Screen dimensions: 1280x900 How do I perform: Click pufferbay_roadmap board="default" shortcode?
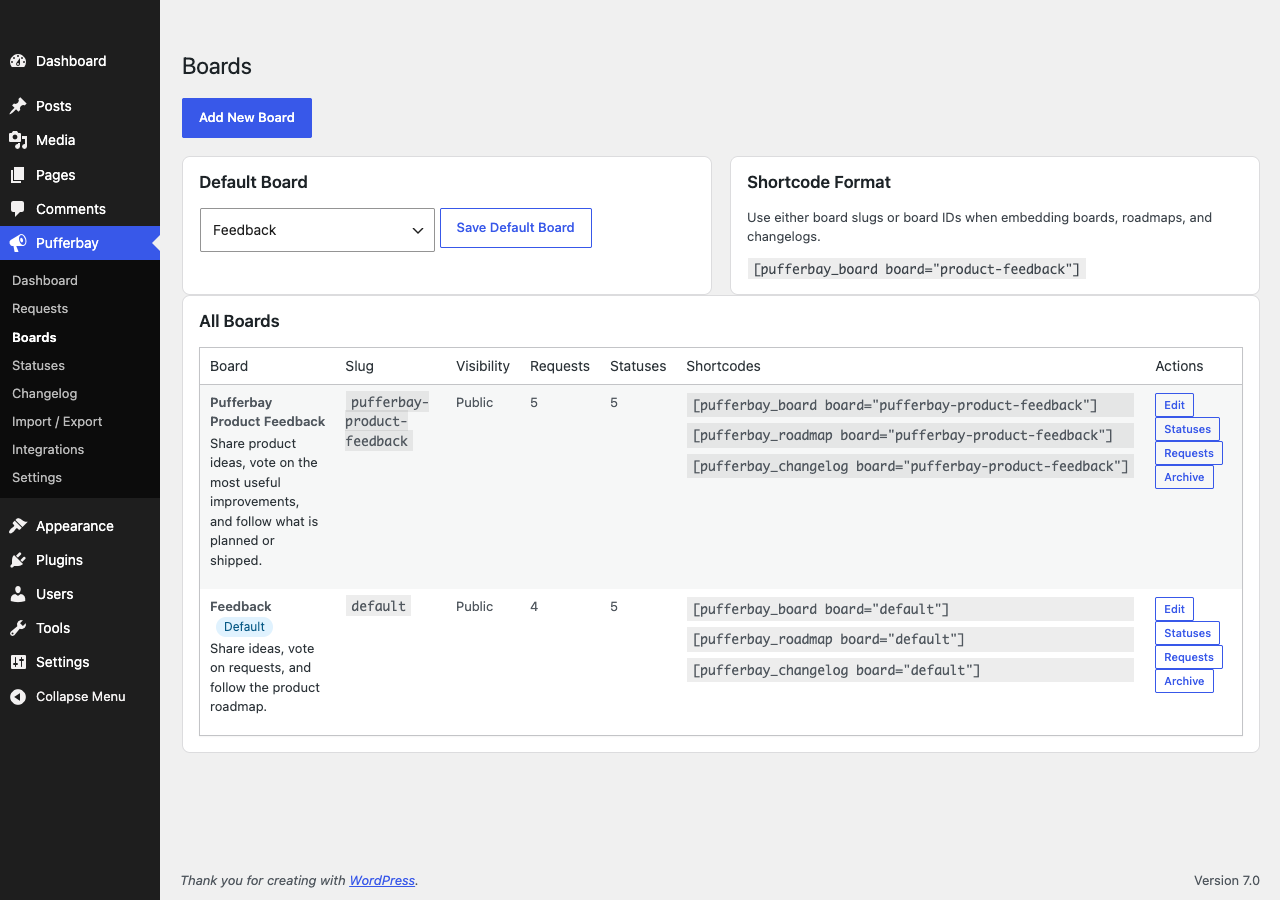[910, 639]
